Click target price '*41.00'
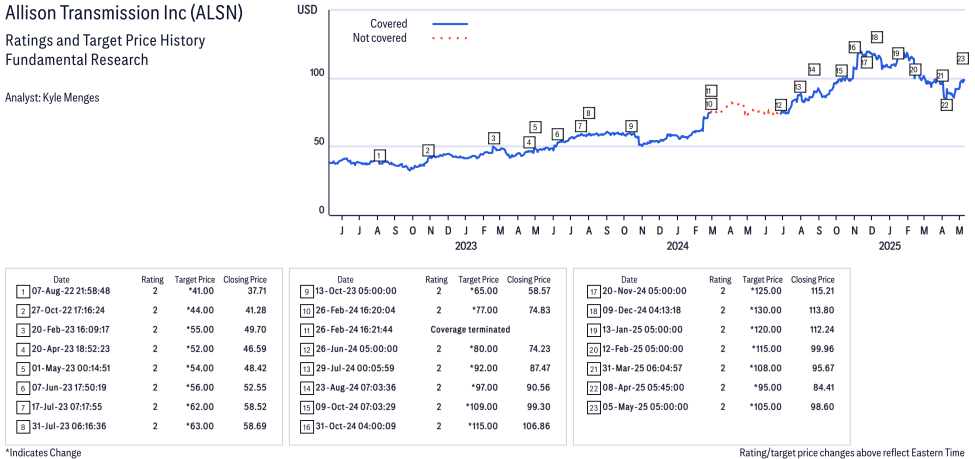This screenshot has height=459, width=975. click(202, 290)
